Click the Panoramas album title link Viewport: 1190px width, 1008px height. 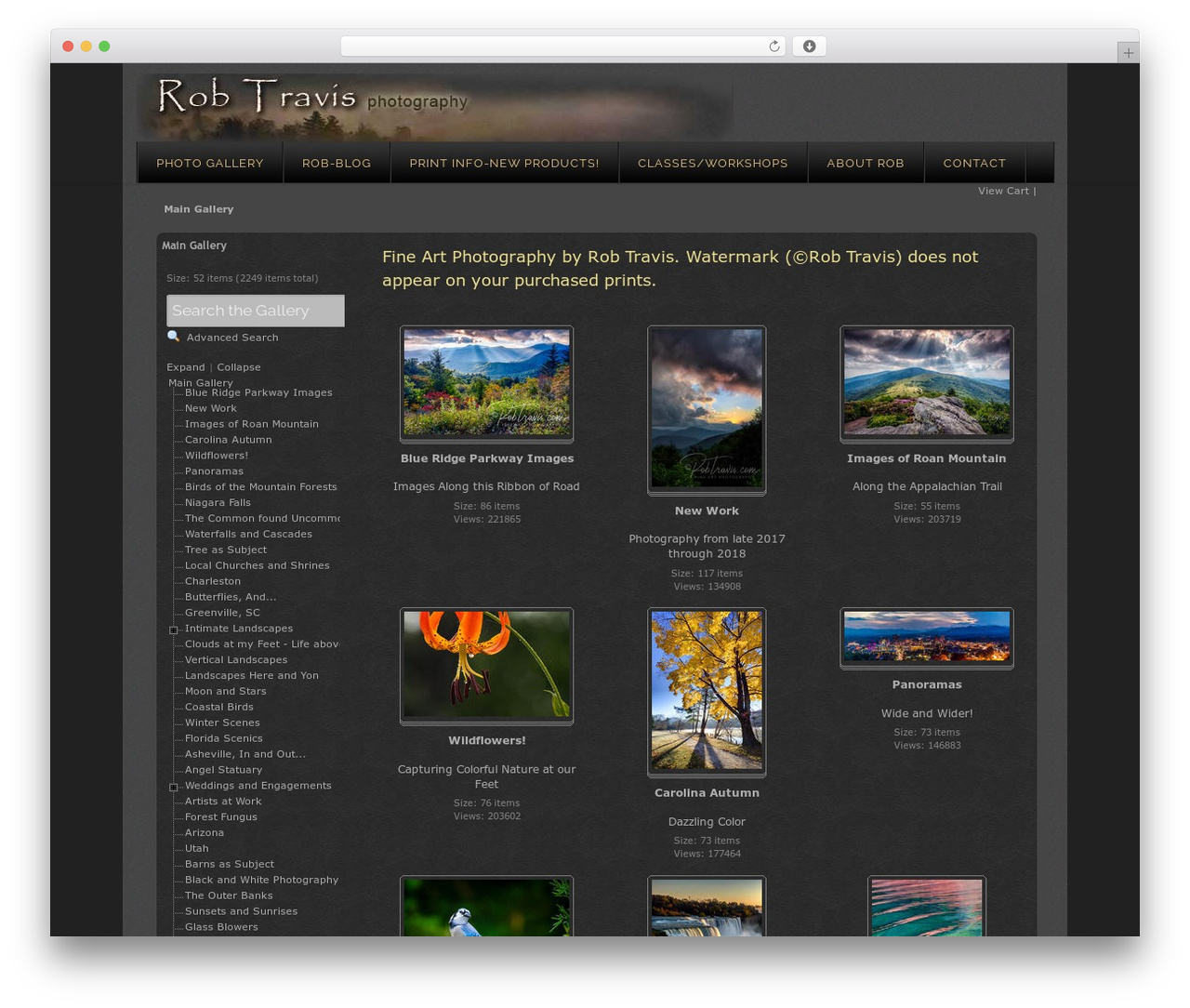tap(927, 684)
